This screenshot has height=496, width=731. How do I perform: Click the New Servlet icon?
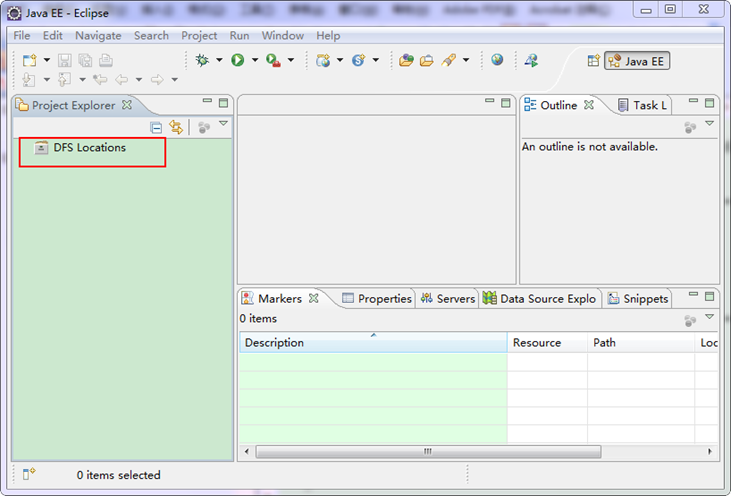[359, 60]
